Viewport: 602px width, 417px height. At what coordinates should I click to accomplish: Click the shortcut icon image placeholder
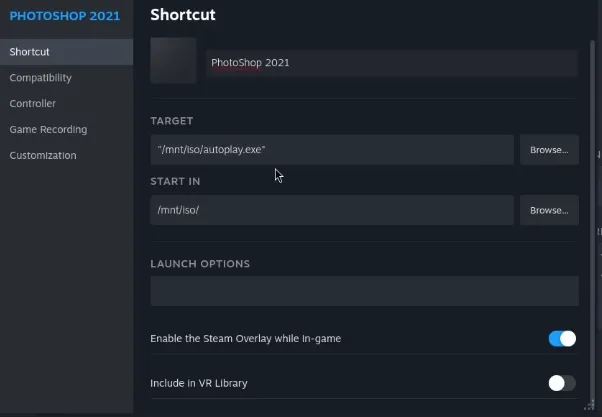pos(173,61)
